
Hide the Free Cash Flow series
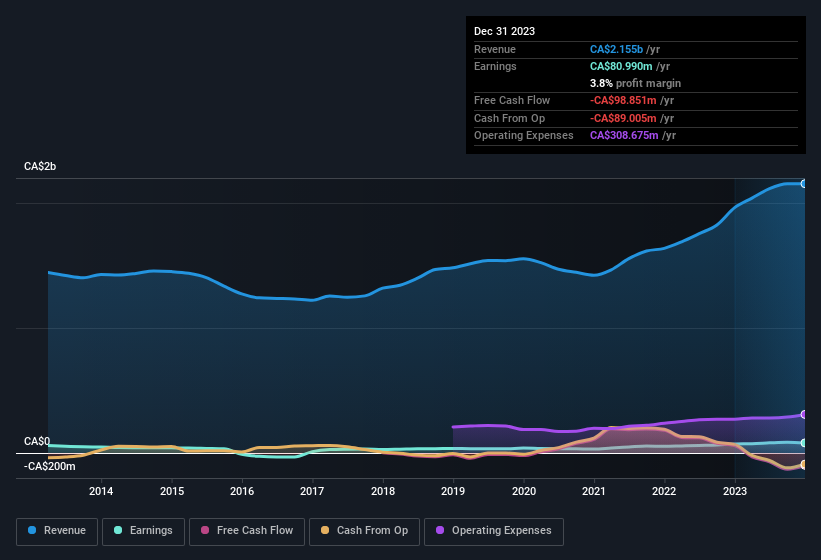245,530
